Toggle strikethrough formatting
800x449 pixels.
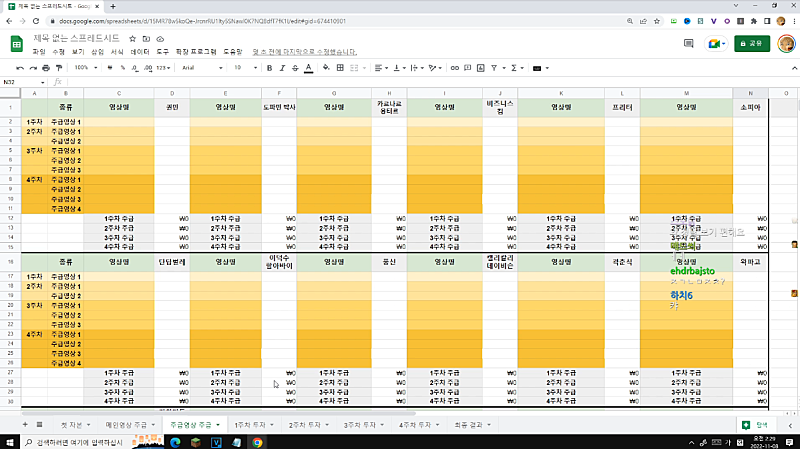tap(293, 68)
